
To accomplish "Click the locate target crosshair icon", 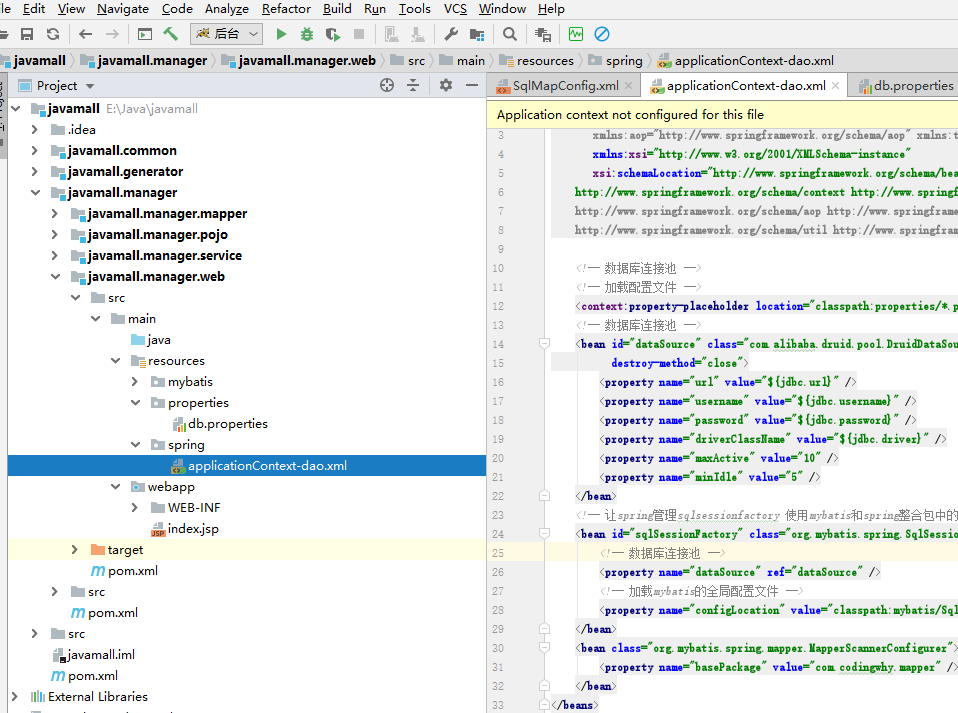I will coord(387,86).
